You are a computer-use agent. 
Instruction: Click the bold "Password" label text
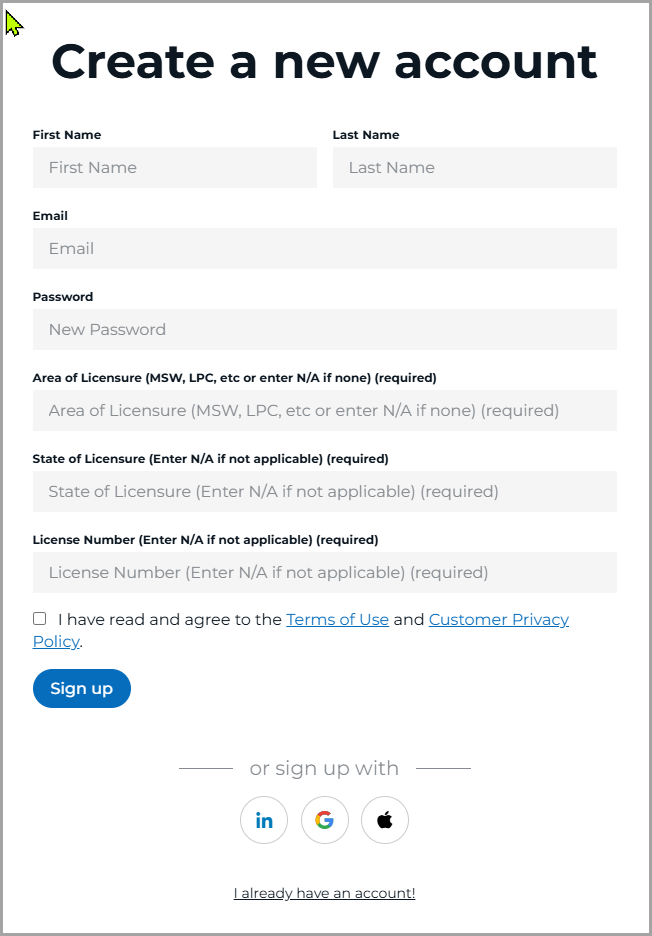(x=63, y=297)
